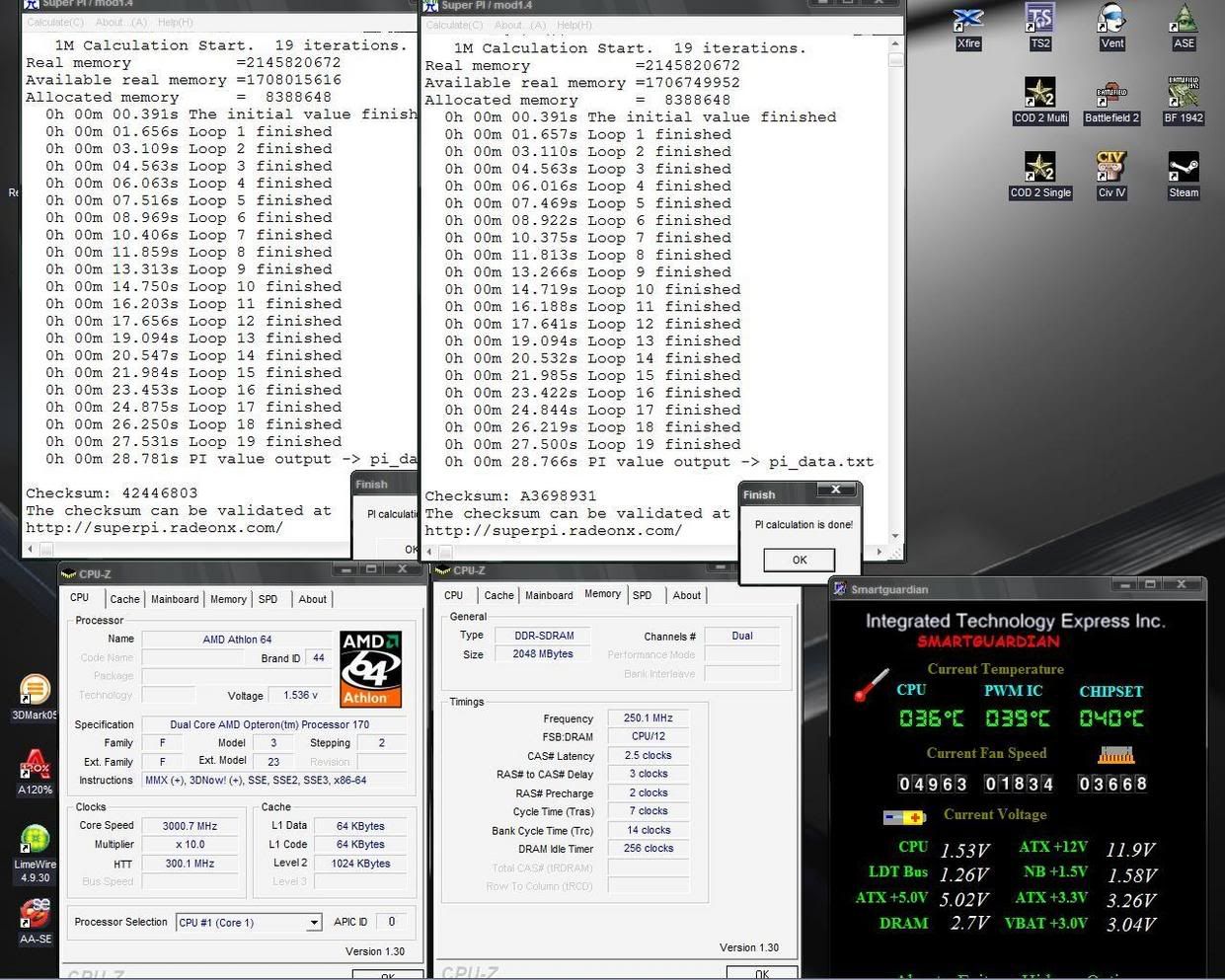Open the 3DMark05 desktop icon

[35, 696]
